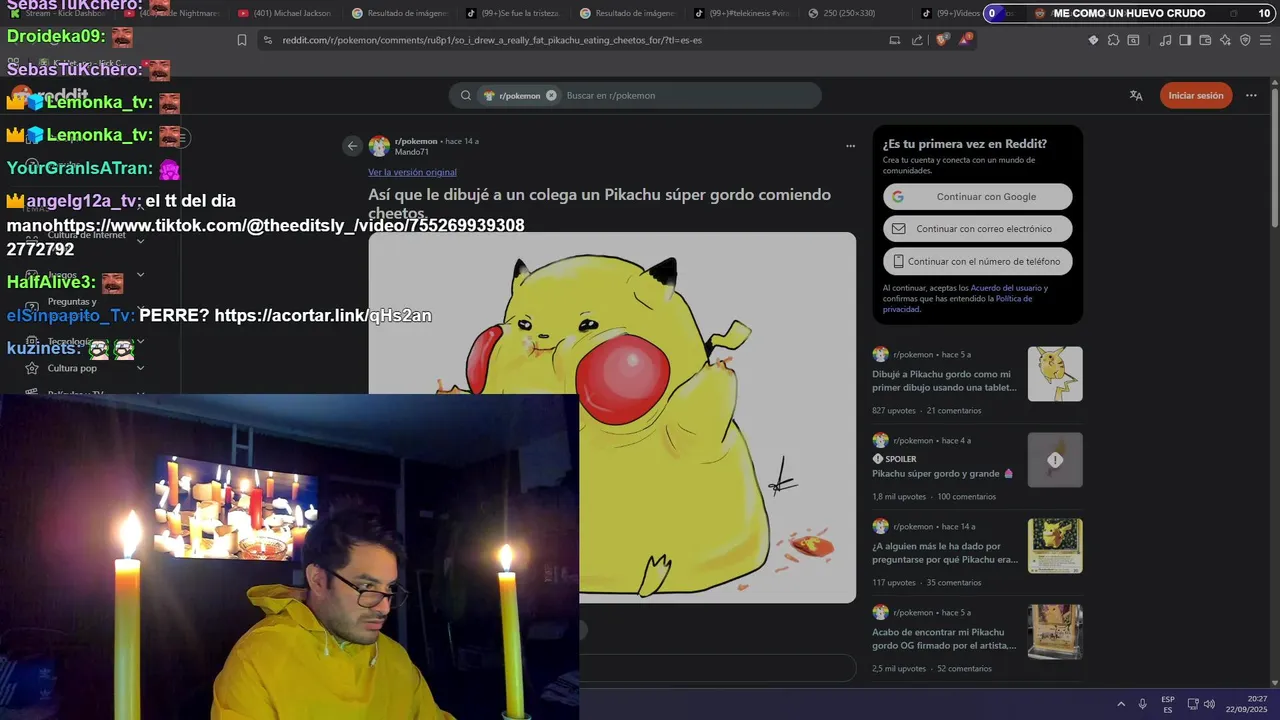
Task: Open the Brave VPN shield icon
Action: 1245,40
